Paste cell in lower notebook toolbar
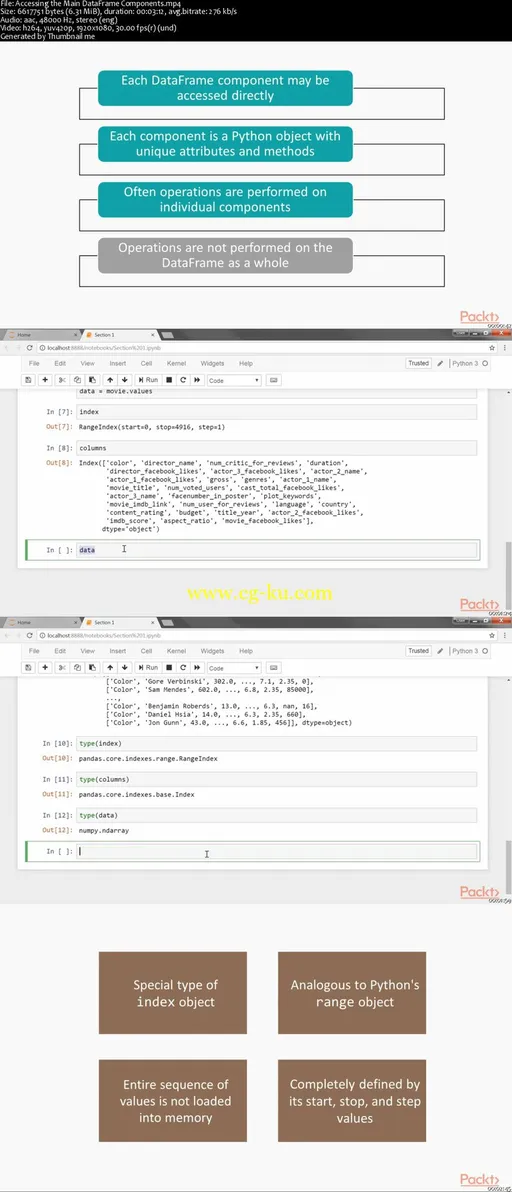This screenshot has height=1192, width=512. point(92,667)
